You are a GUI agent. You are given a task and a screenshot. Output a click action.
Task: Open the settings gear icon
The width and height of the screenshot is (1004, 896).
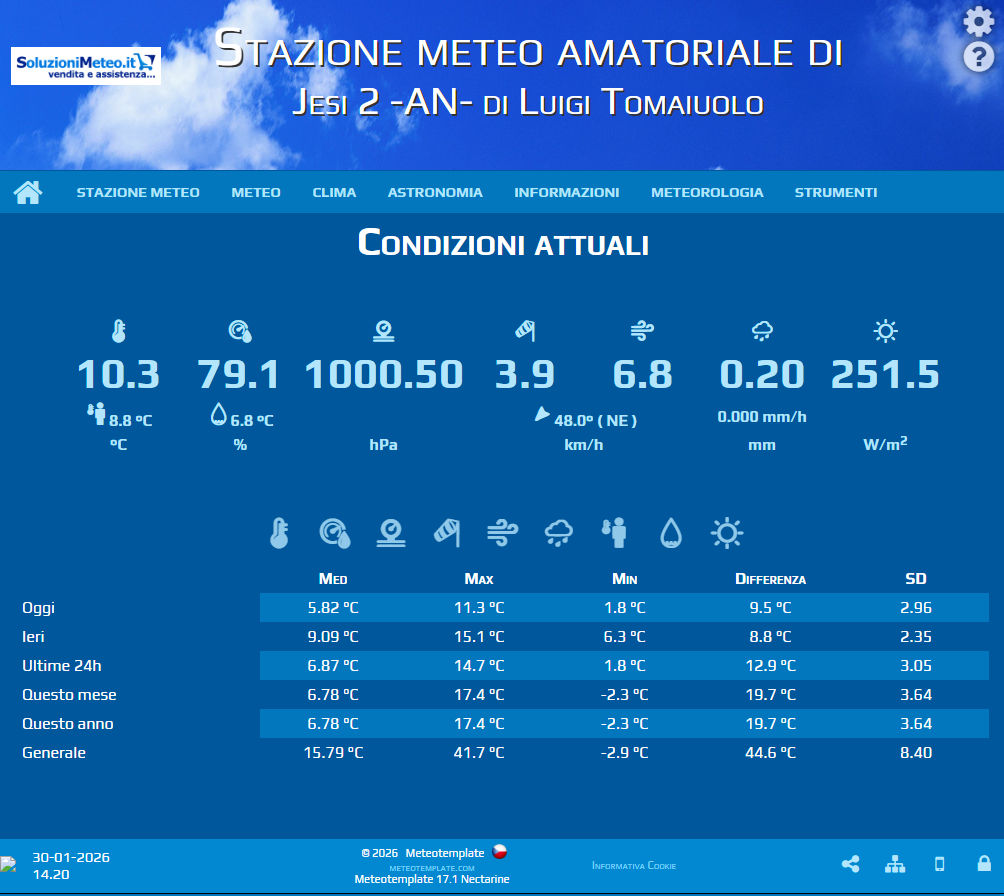(978, 21)
